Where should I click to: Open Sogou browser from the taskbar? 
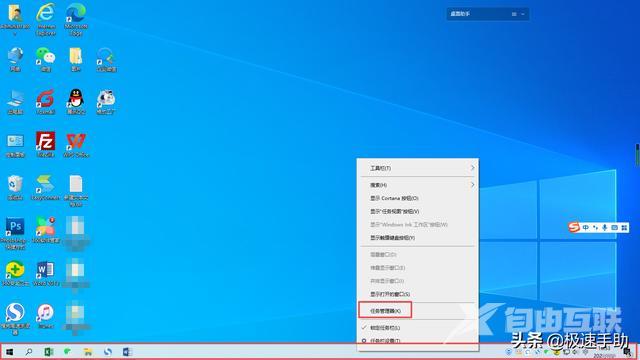108,352
